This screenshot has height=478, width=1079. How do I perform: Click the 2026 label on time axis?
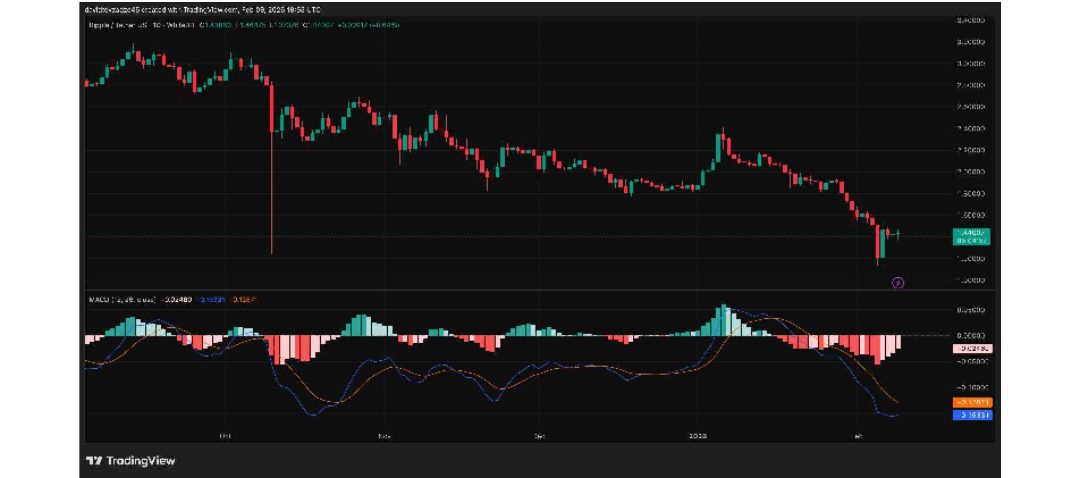pyautogui.click(x=698, y=436)
